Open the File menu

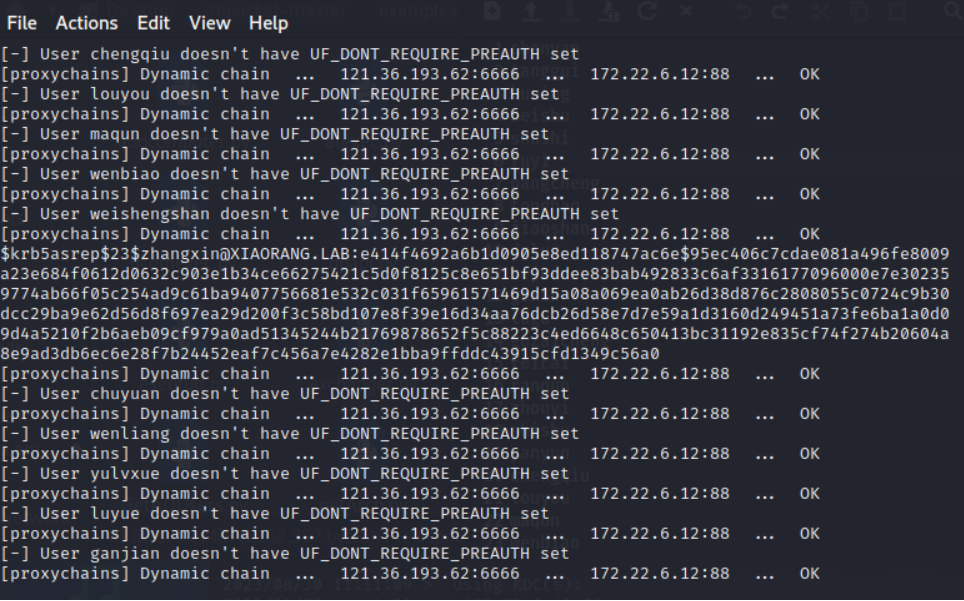22,23
